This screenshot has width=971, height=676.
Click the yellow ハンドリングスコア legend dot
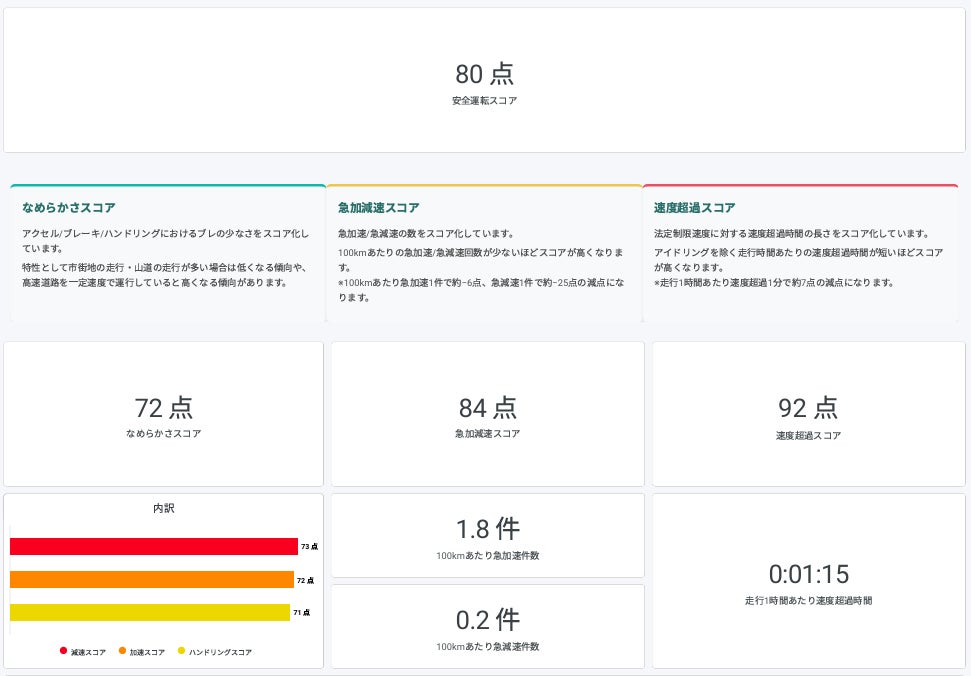181,651
